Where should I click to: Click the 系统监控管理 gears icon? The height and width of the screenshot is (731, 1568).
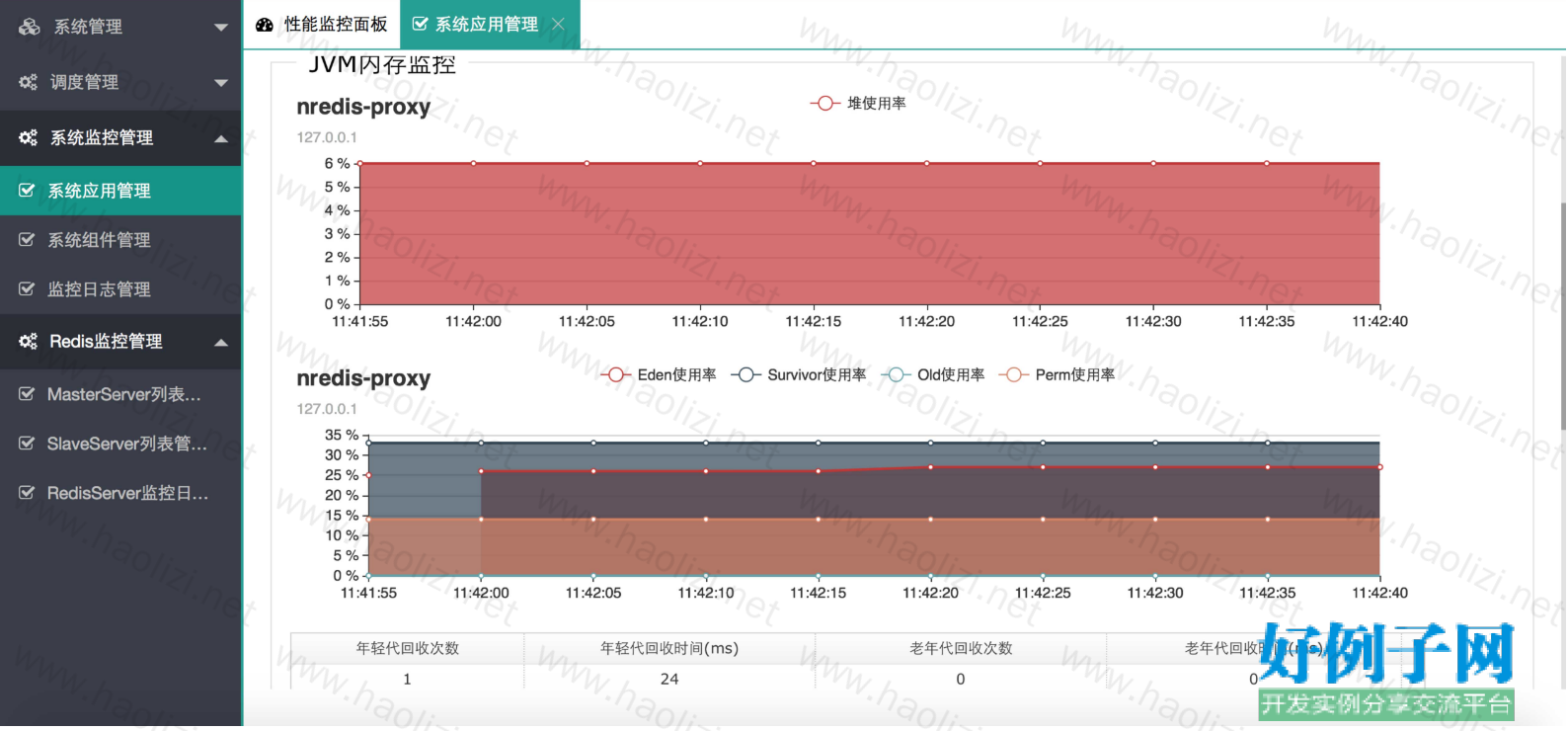29,137
